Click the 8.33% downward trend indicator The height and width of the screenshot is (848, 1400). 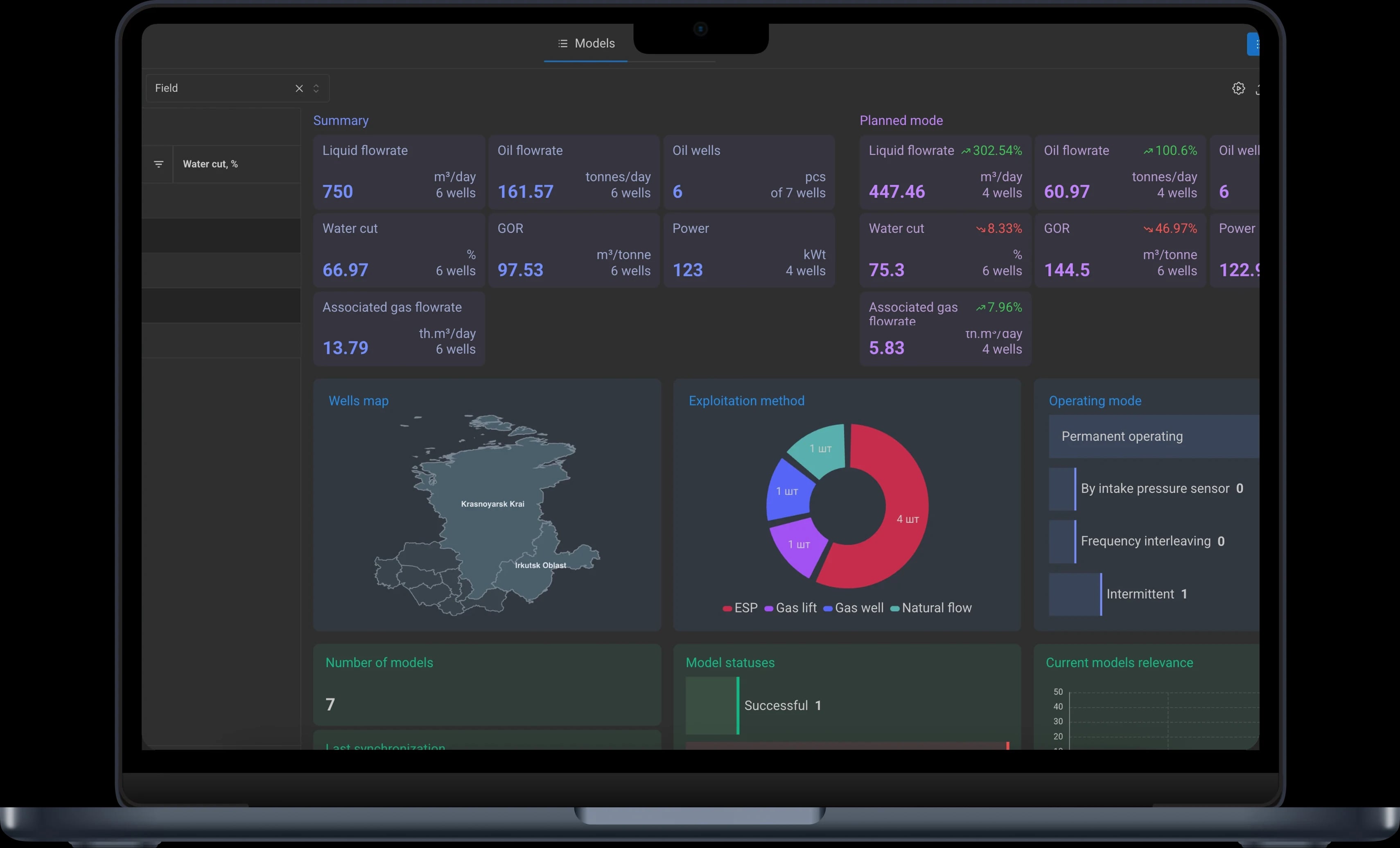[x=999, y=229]
